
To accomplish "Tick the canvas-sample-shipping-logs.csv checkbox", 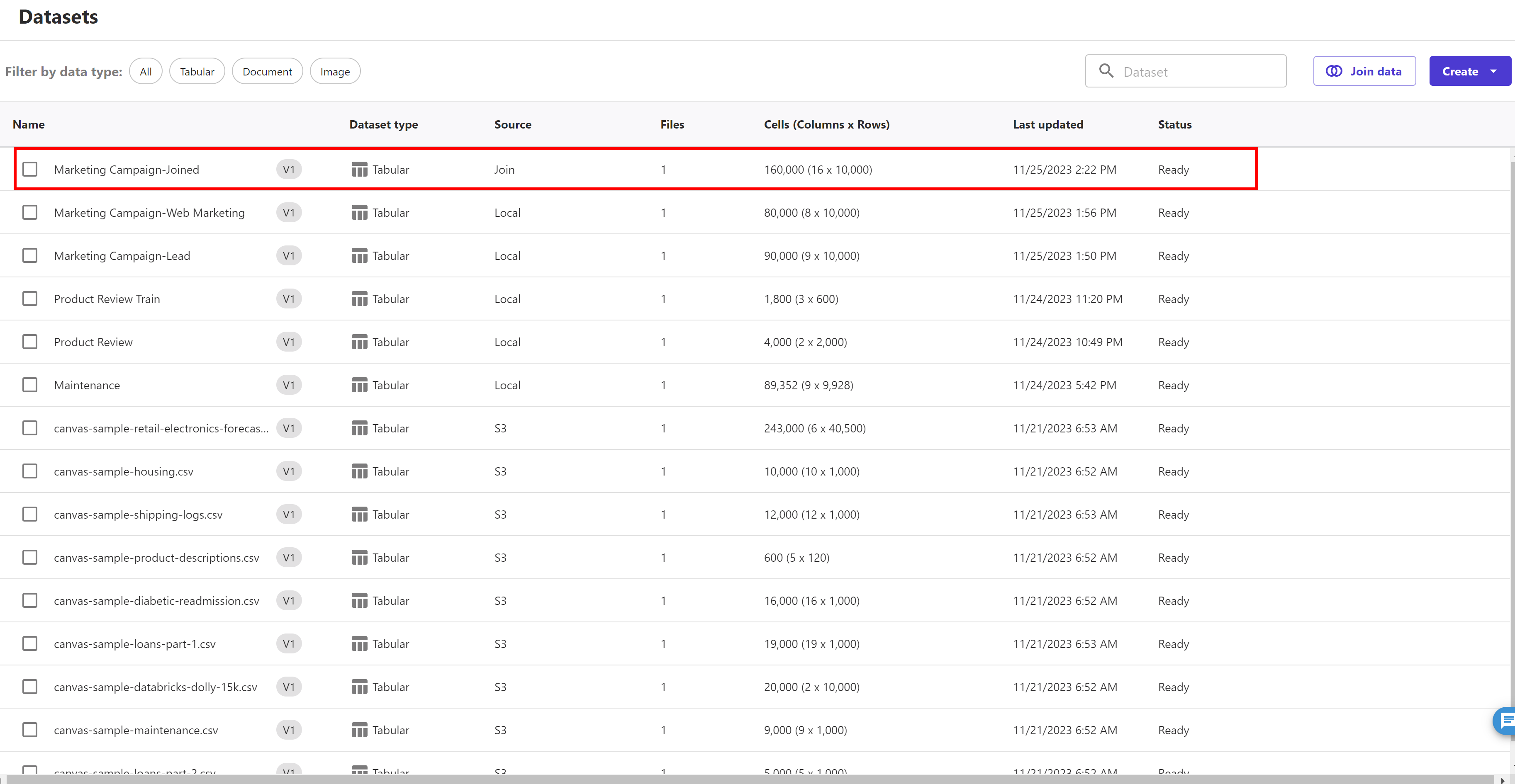I will coord(30,514).
